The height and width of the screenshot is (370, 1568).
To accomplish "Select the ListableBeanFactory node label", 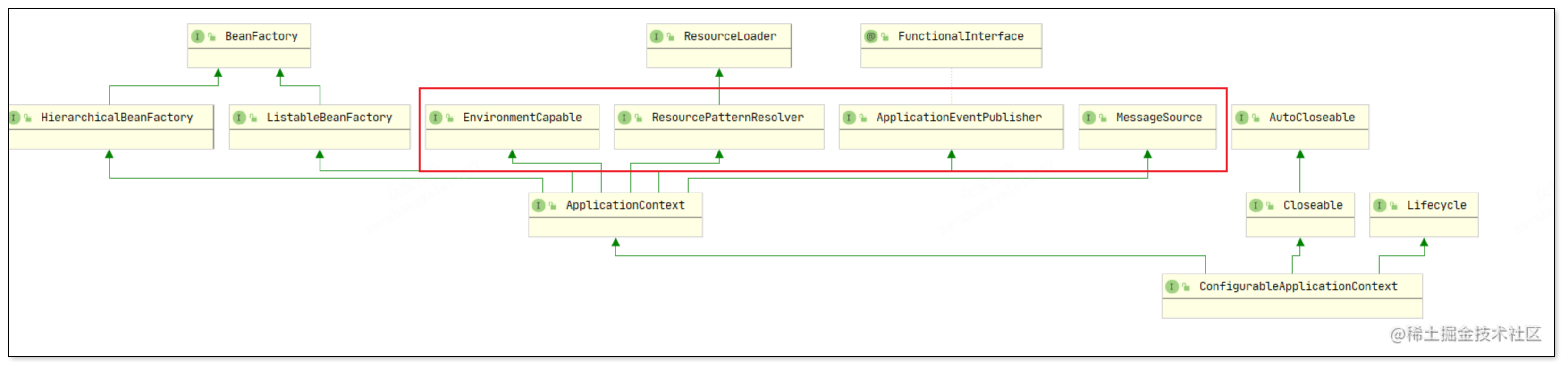I will coord(329,118).
